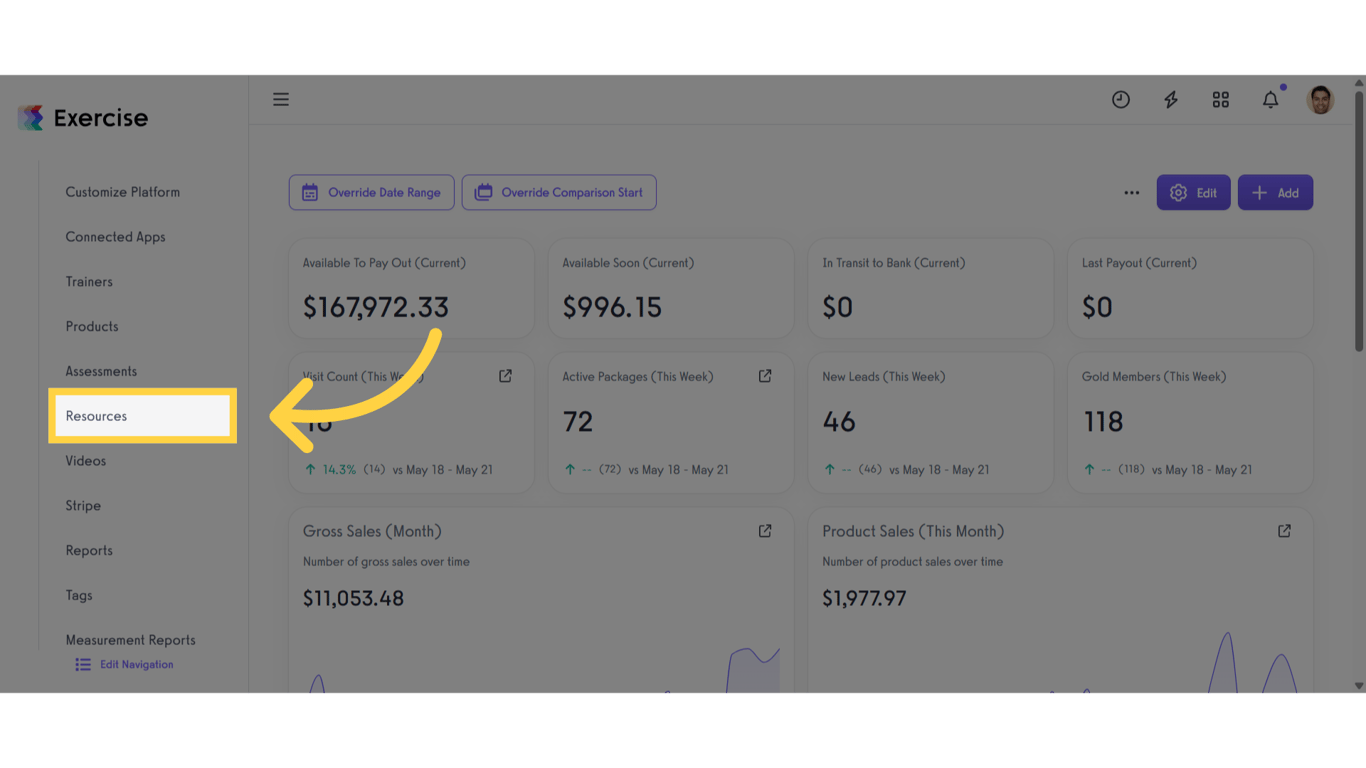Open Edit Navigation link

[125, 665]
